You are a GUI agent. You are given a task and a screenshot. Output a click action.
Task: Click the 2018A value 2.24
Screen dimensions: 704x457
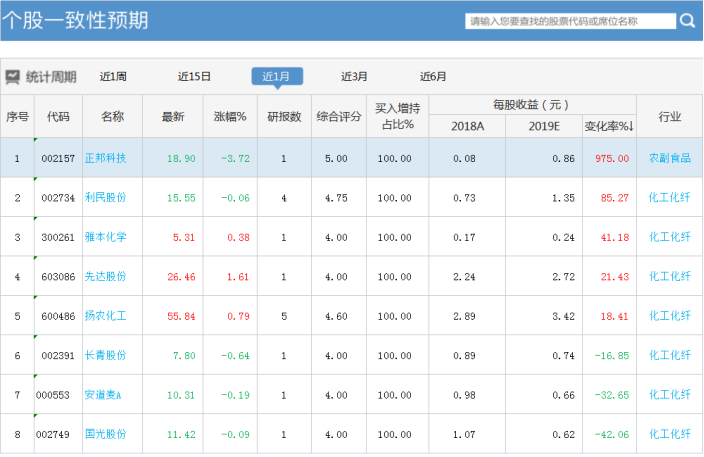pos(464,277)
